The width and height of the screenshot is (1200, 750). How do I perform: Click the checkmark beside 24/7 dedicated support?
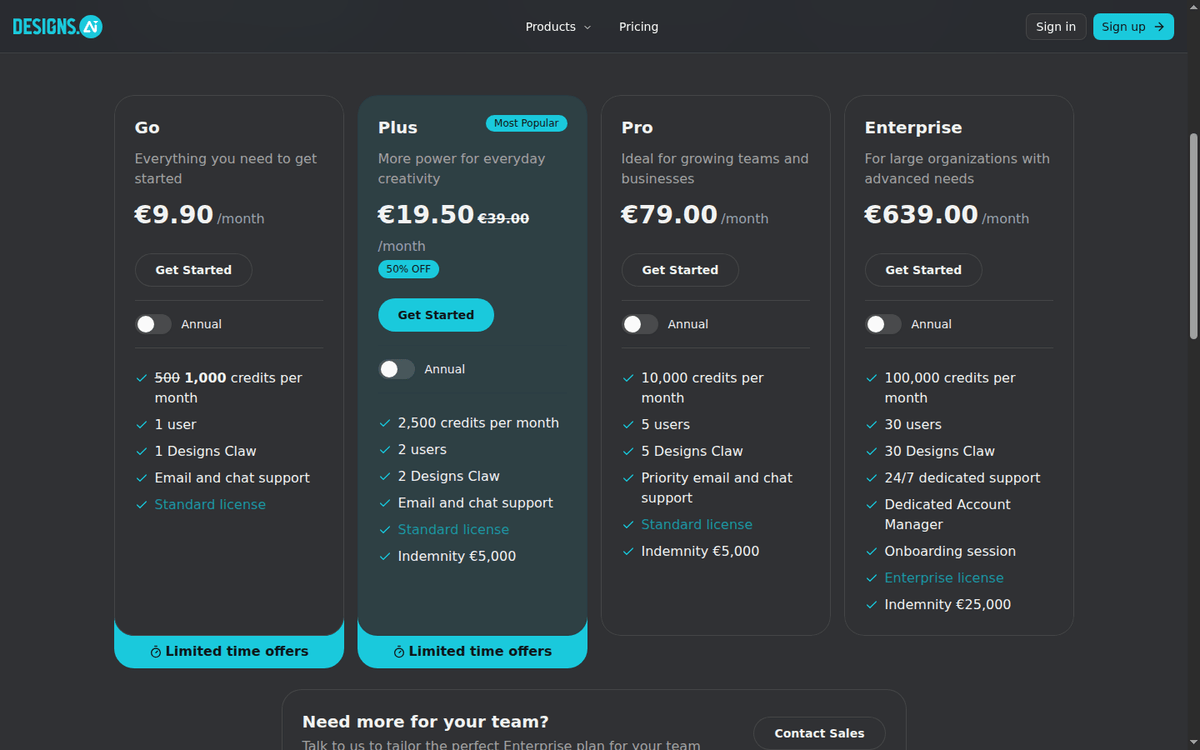pyautogui.click(x=871, y=478)
